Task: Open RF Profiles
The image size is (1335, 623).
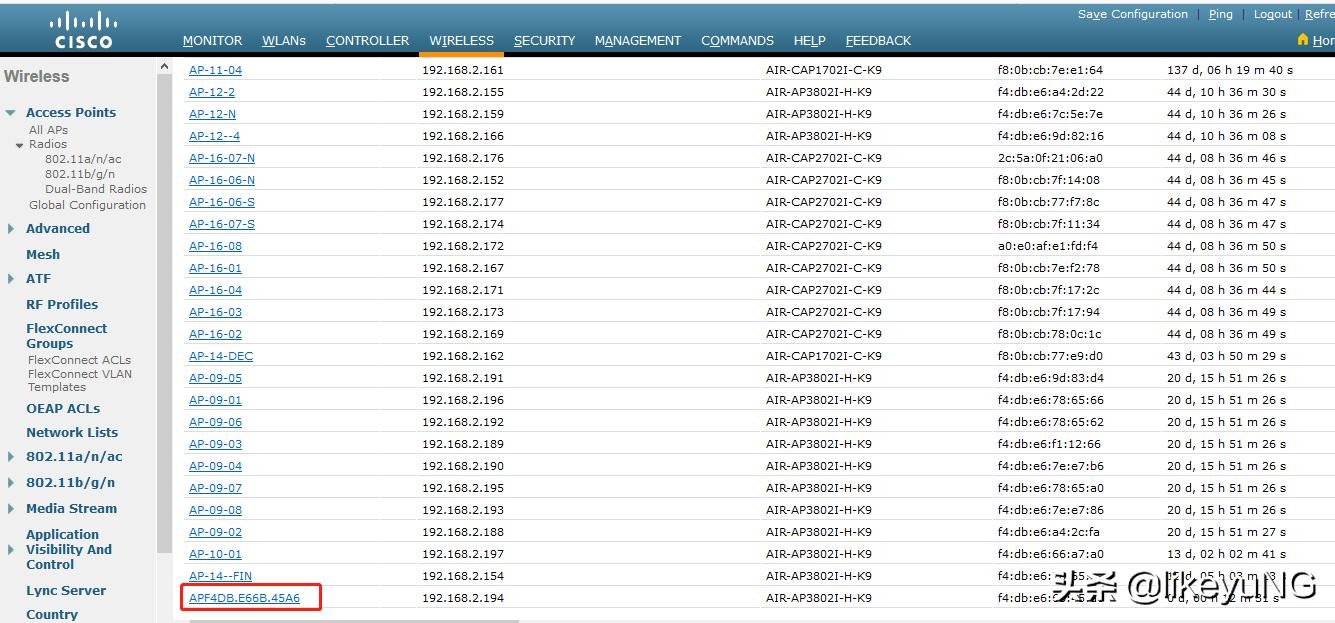Action: (62, 304)
